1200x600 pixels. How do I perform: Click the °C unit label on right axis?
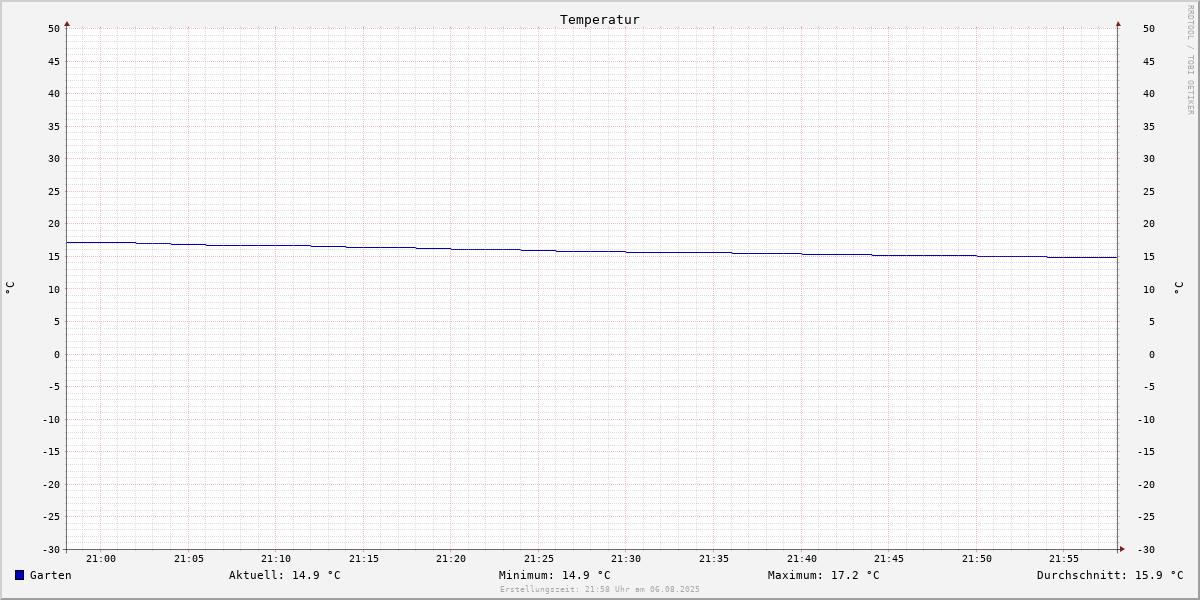[1178, 287]
